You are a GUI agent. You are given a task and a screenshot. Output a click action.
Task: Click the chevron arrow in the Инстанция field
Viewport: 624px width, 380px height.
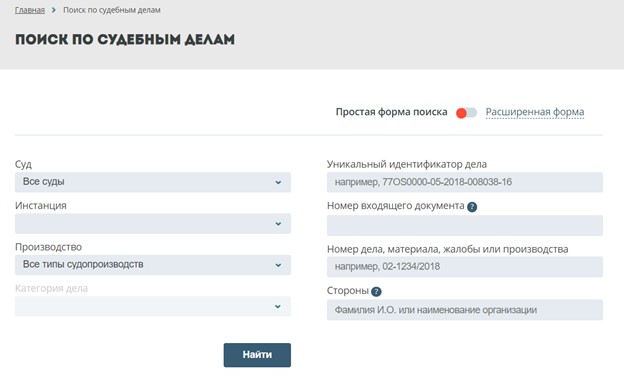278,224
